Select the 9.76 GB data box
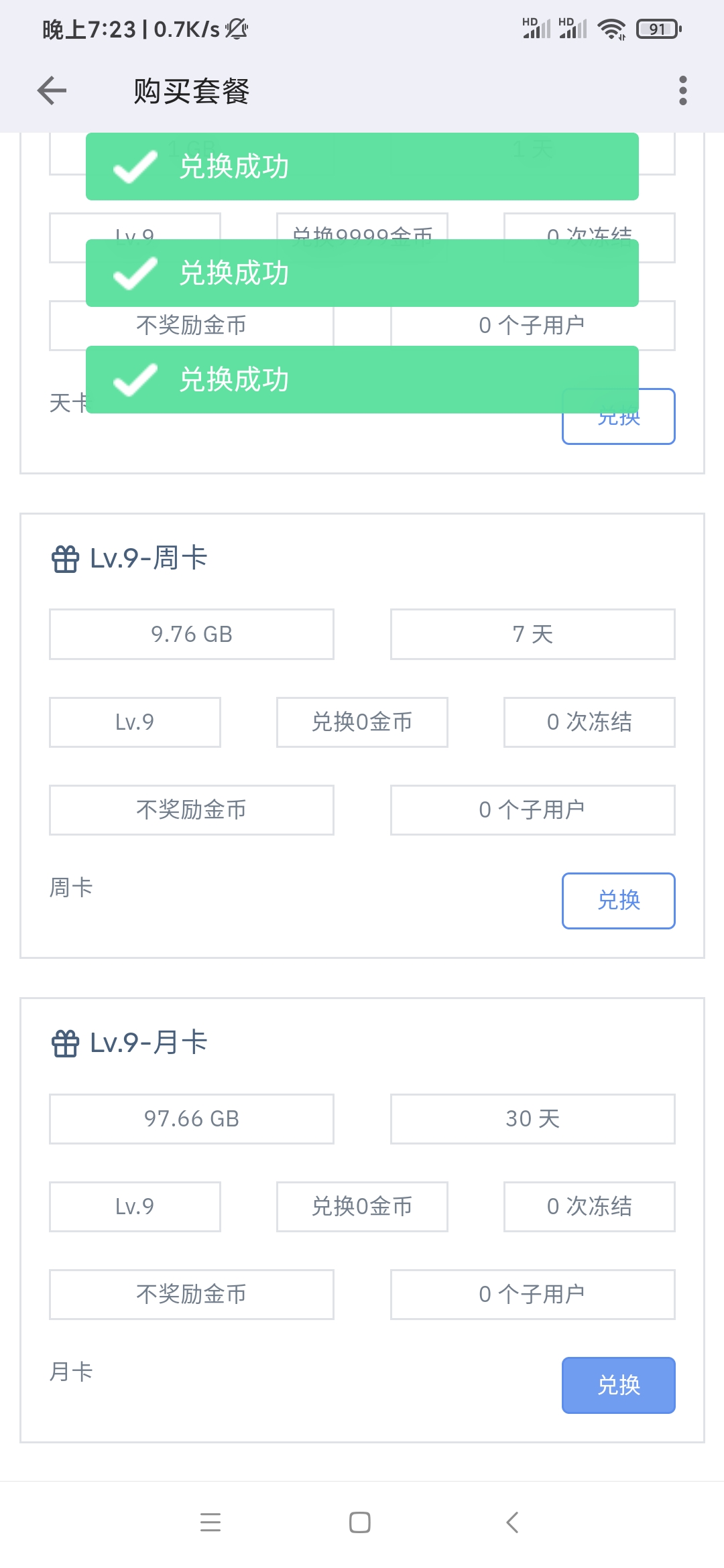 [192, 634]
